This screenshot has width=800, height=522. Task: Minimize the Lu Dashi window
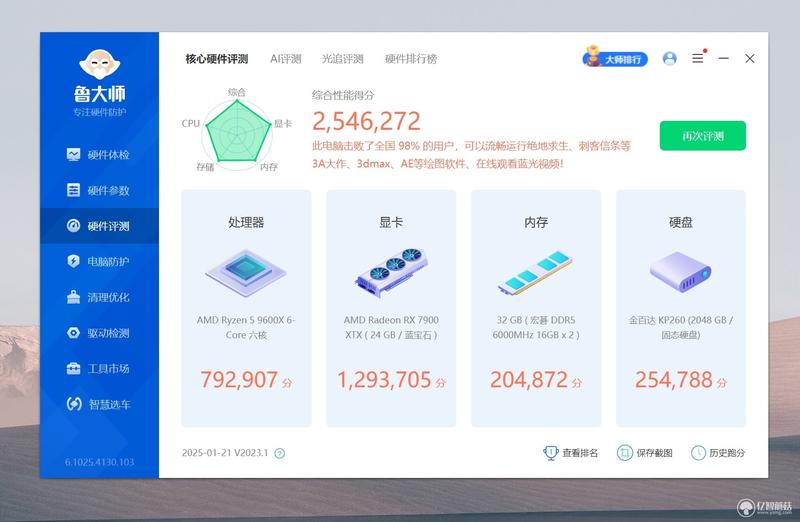tap(723, 58)
